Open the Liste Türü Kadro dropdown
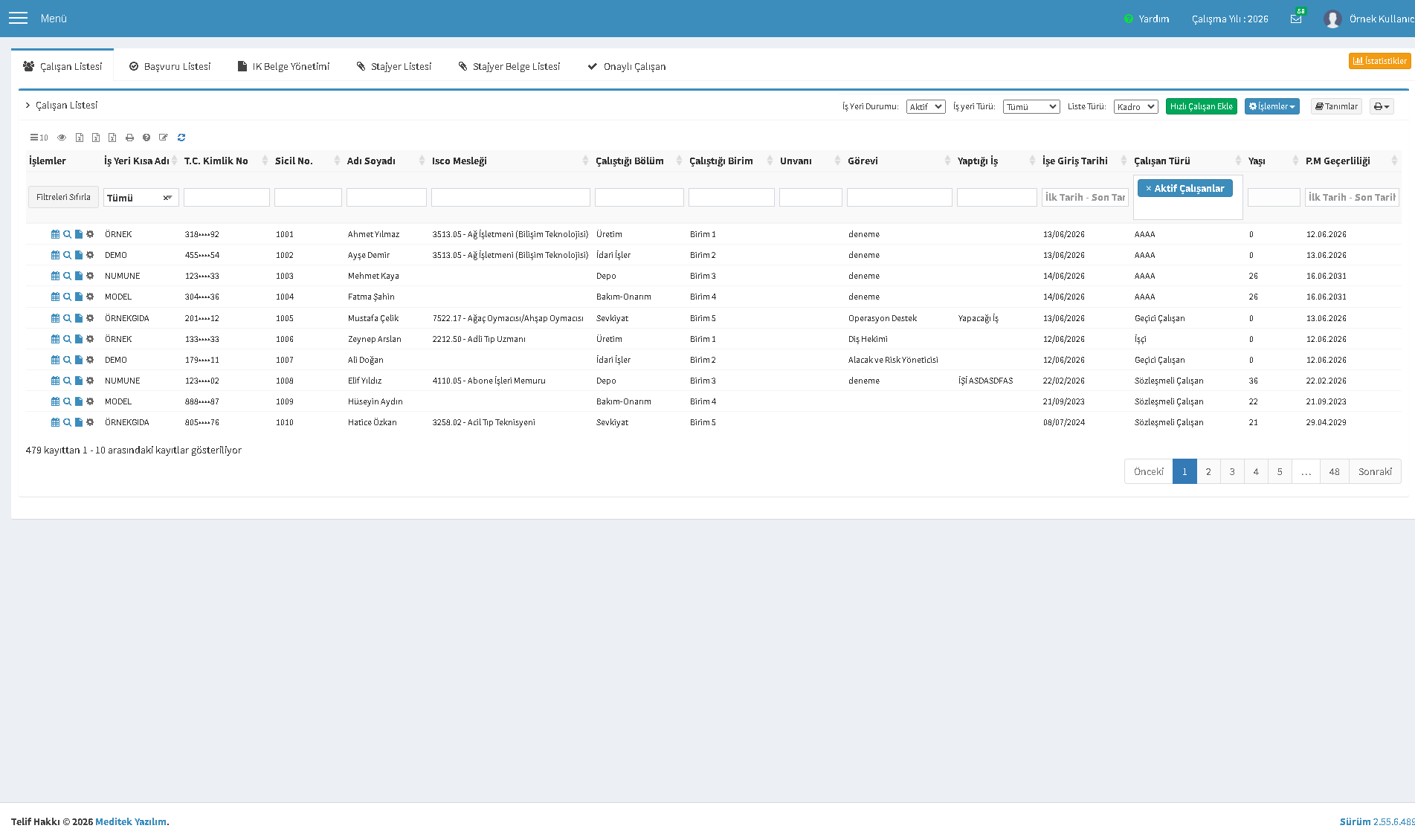Image resolution: width=1415 pixels, height=840 pixels. click(1136, 106)
